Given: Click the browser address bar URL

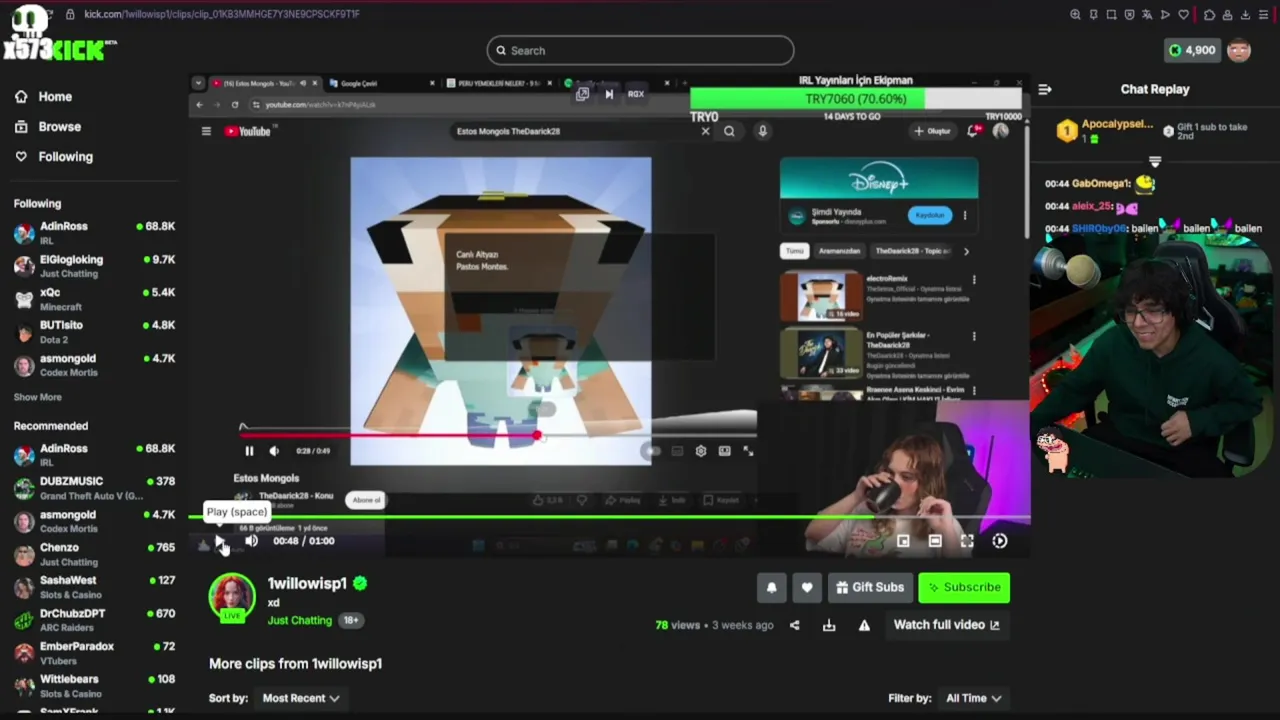Looking at the screenshot, I should [x=222, y=14].
